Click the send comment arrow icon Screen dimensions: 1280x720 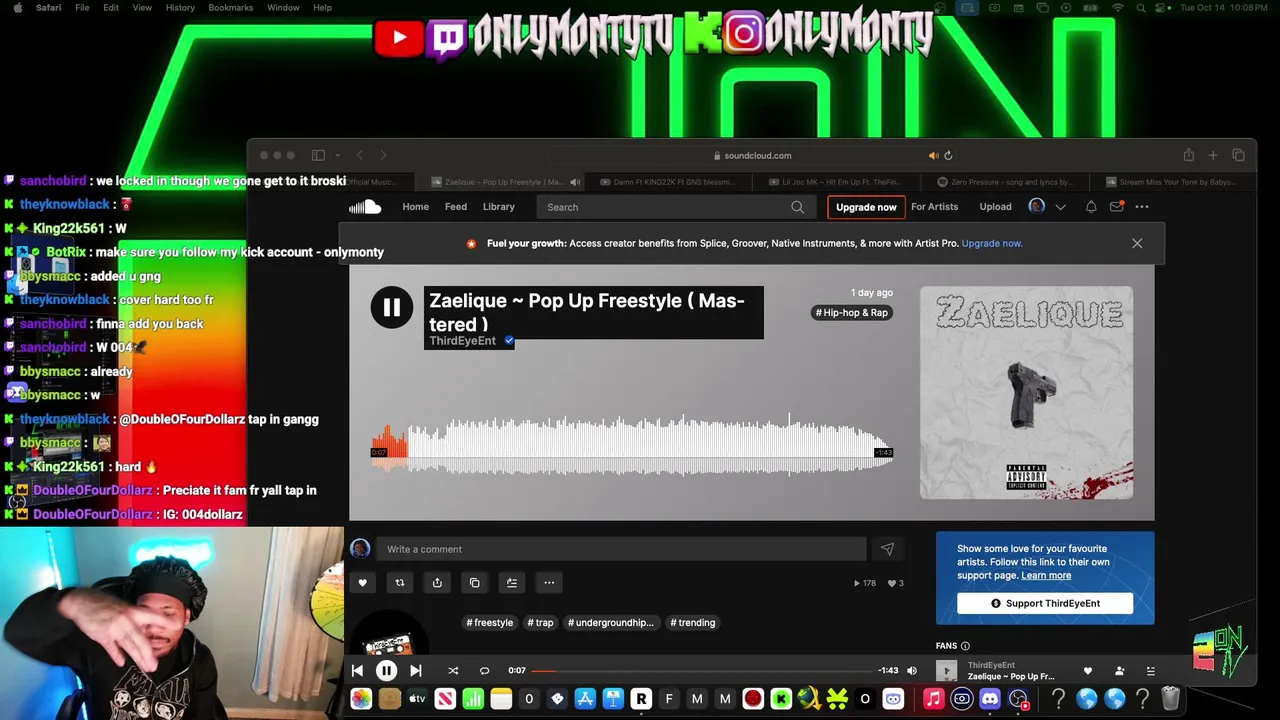tap(887, 549)
